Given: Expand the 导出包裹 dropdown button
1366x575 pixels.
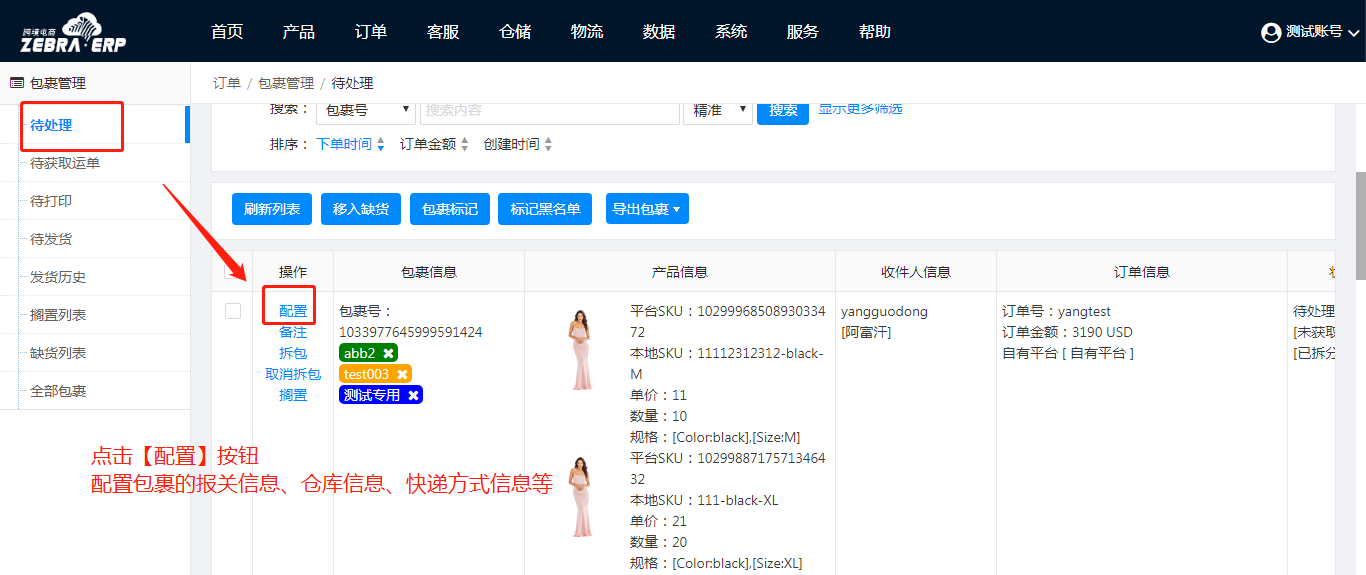Looking at the screenshot, I should pos(647,209).
